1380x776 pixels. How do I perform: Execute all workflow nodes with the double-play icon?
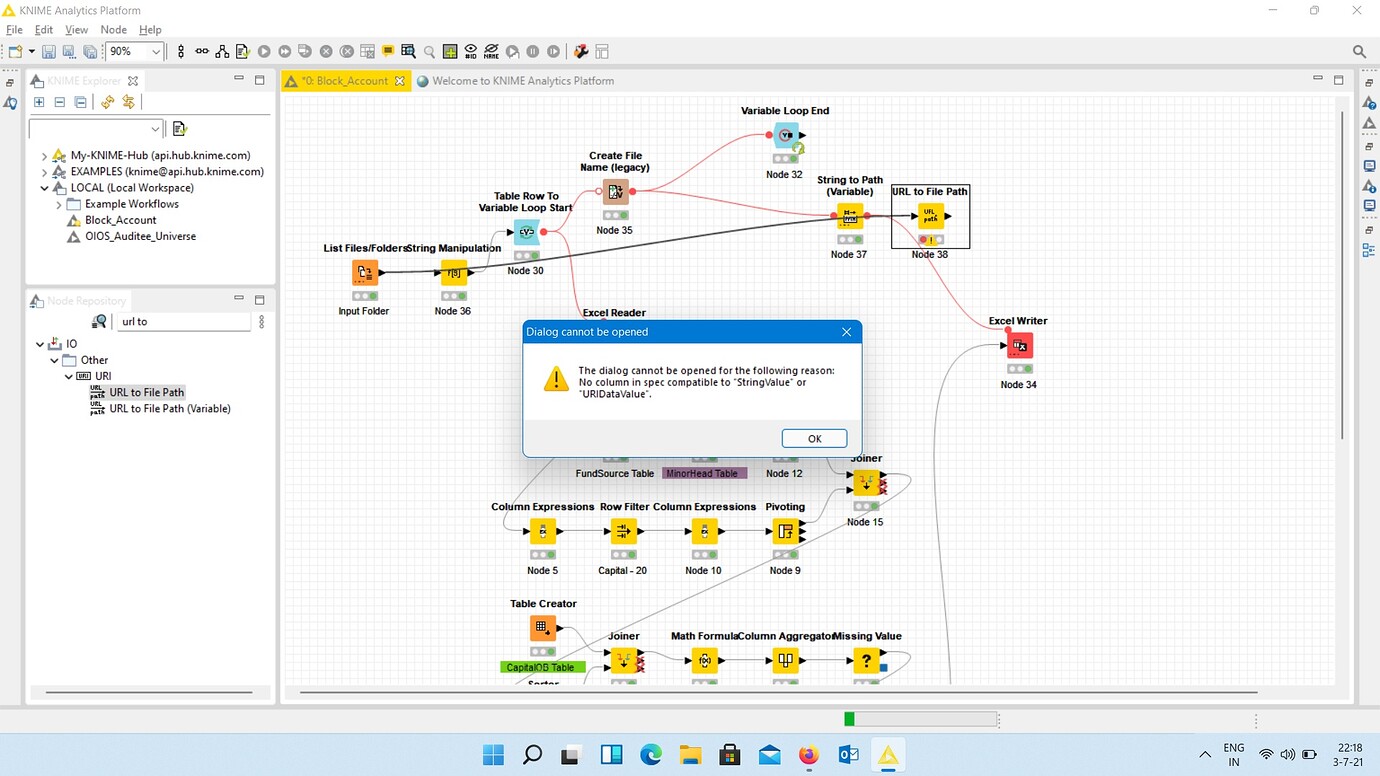[284, 51]
